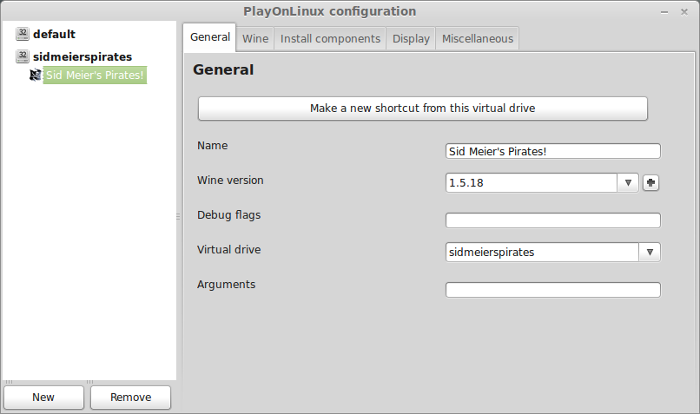Click the Wine version label

(230, 180)
